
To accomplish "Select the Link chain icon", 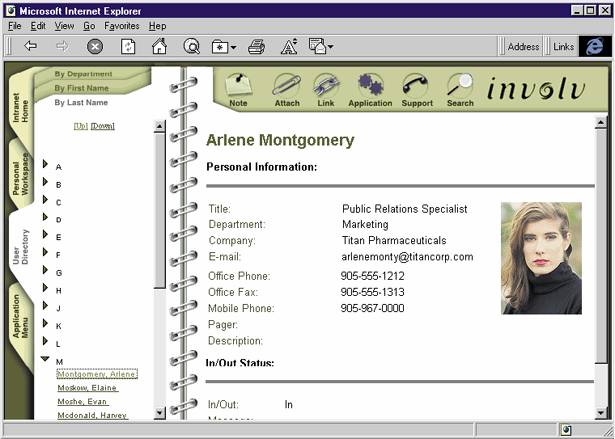I will point(326,88).
